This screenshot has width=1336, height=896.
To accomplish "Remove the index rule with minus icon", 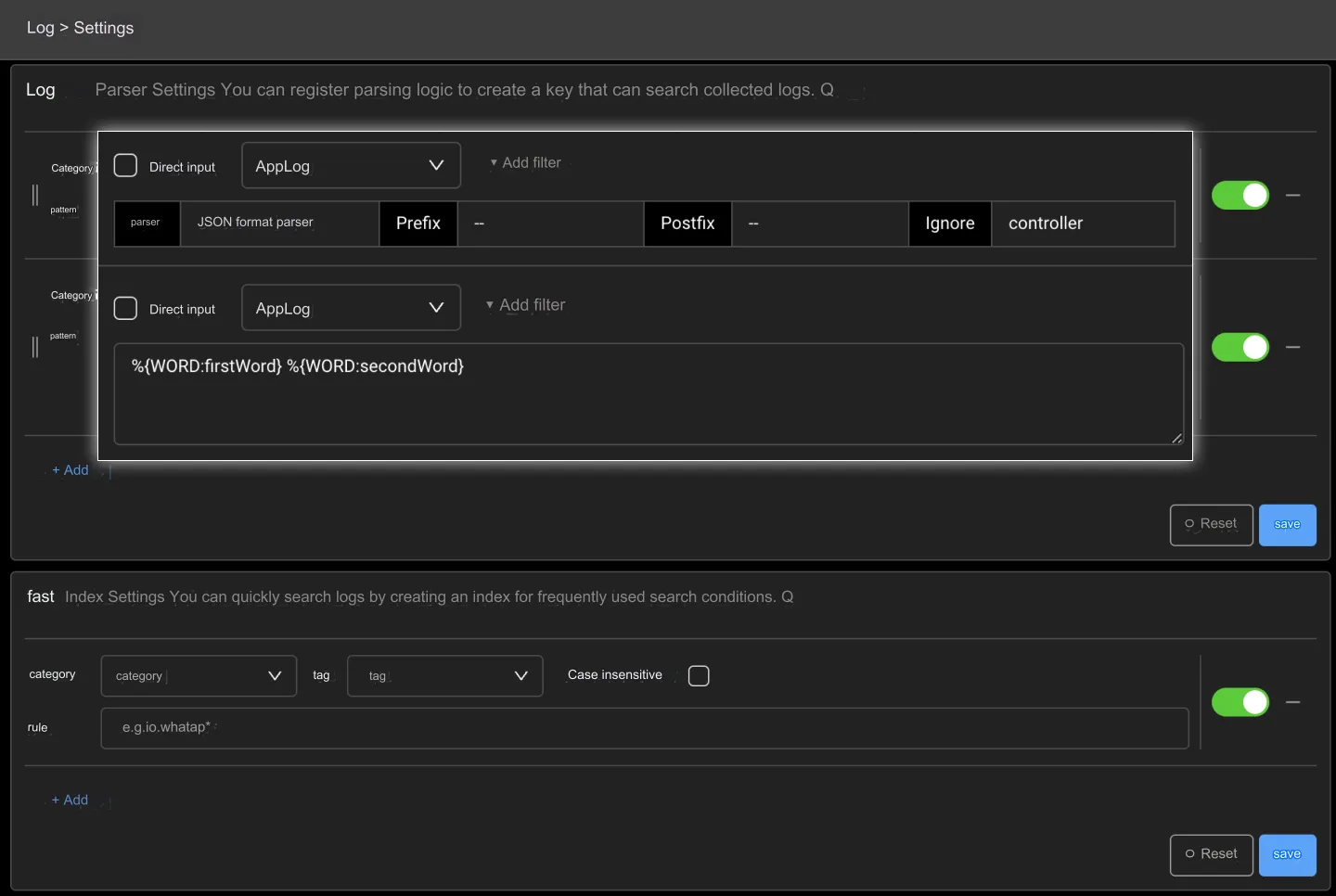I will tap(1292, 702).
